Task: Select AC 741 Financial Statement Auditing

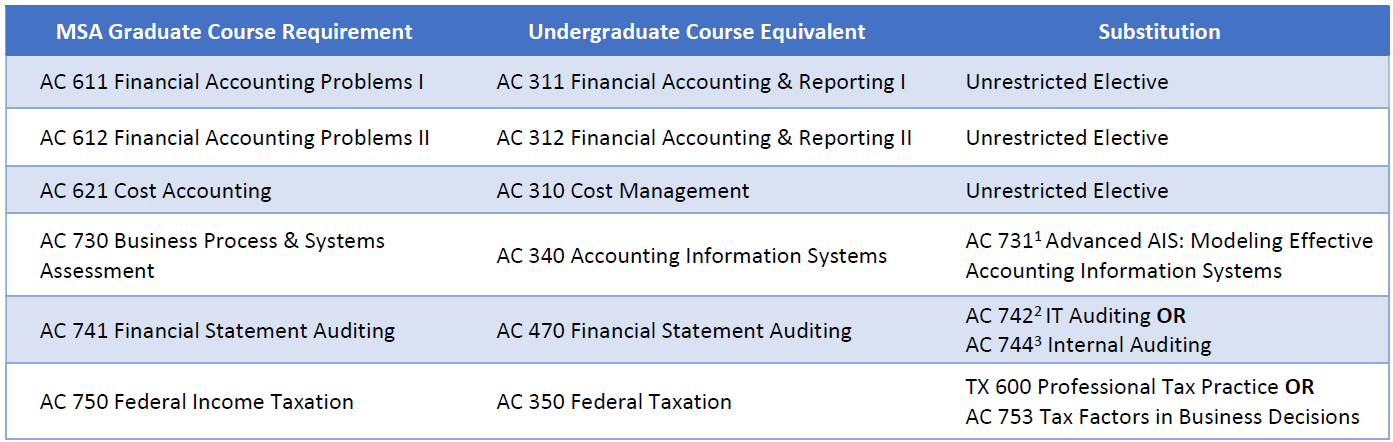Action: point(218,330)
